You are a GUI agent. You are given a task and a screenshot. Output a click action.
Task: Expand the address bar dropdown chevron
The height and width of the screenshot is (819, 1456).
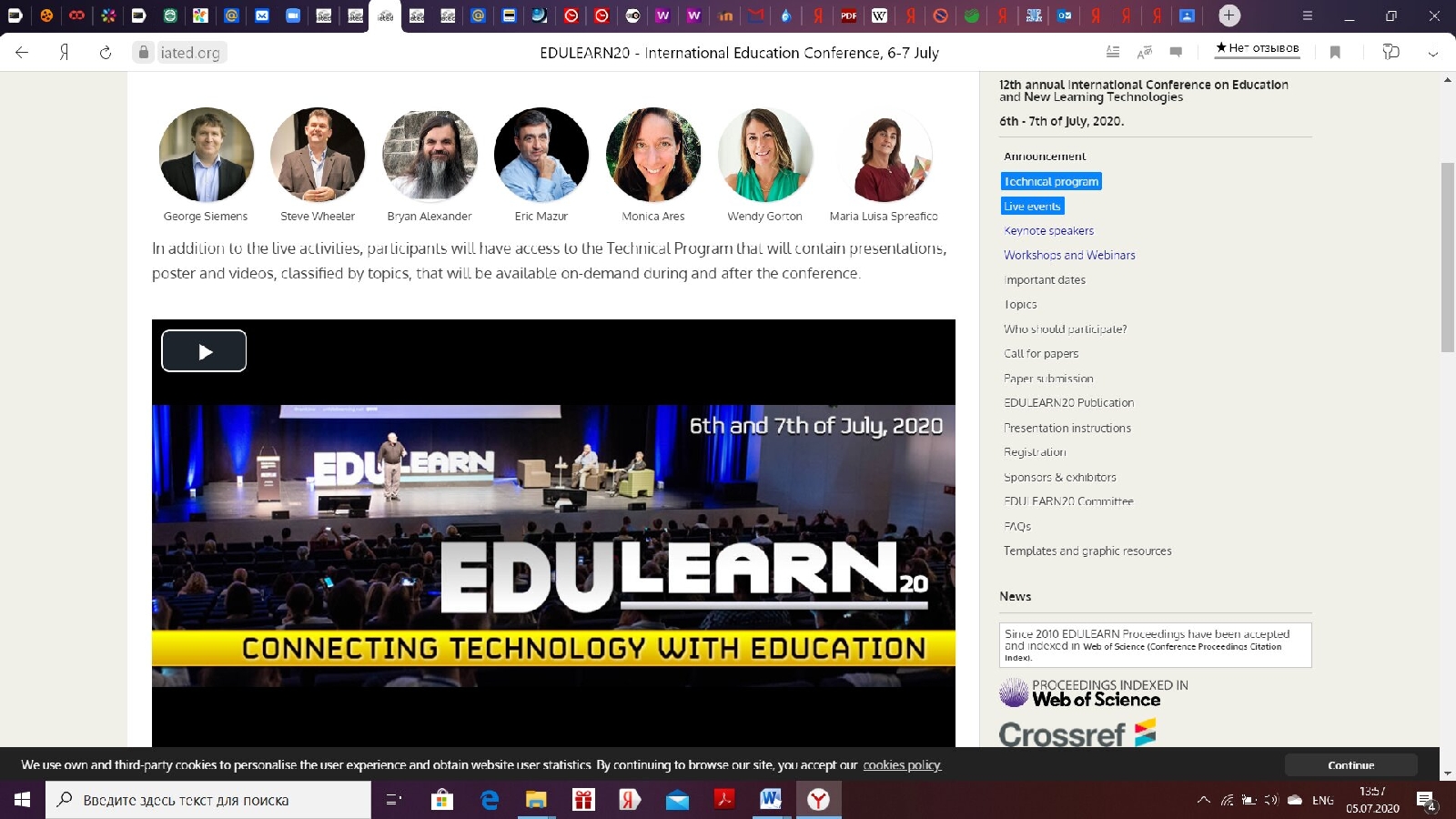(x=1433, y=53)
